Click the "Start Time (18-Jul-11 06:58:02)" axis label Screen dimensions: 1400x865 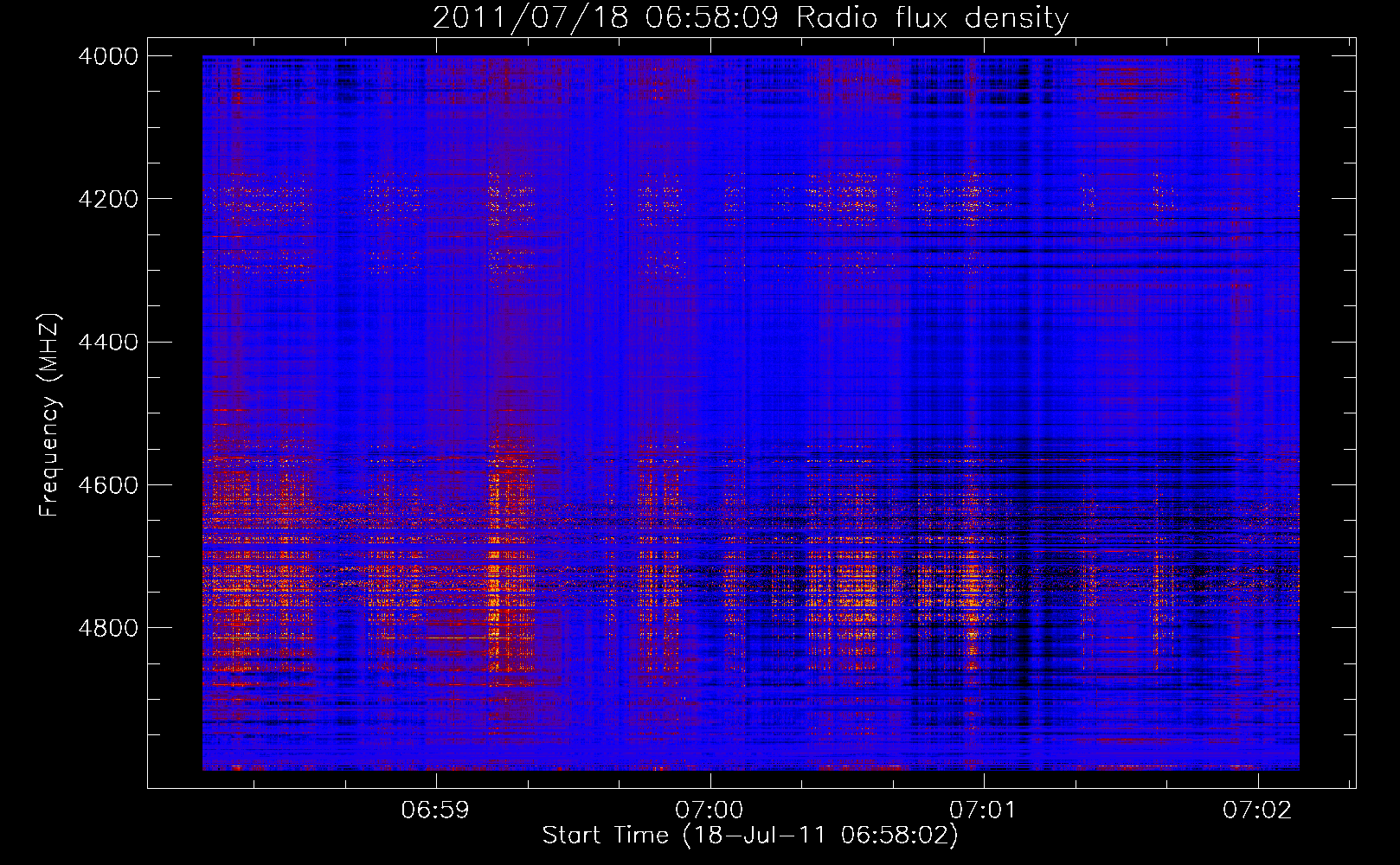750,836
